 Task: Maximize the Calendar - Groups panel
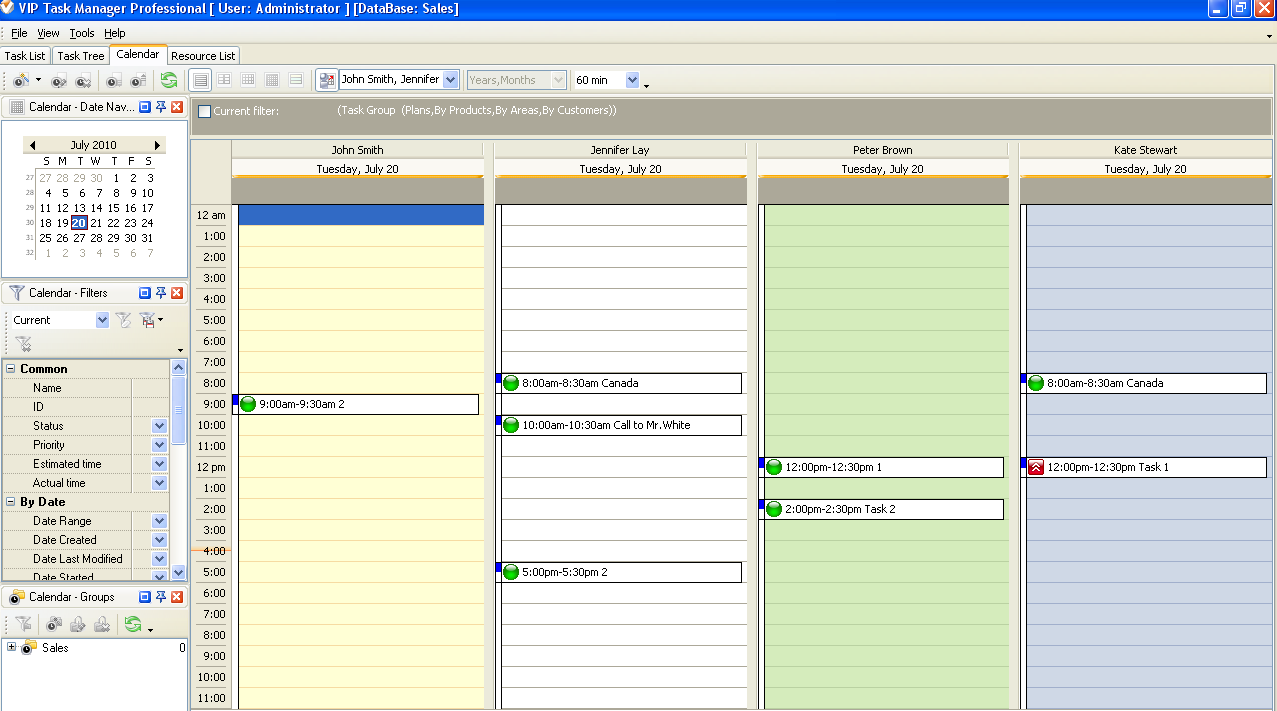[145, 597]
